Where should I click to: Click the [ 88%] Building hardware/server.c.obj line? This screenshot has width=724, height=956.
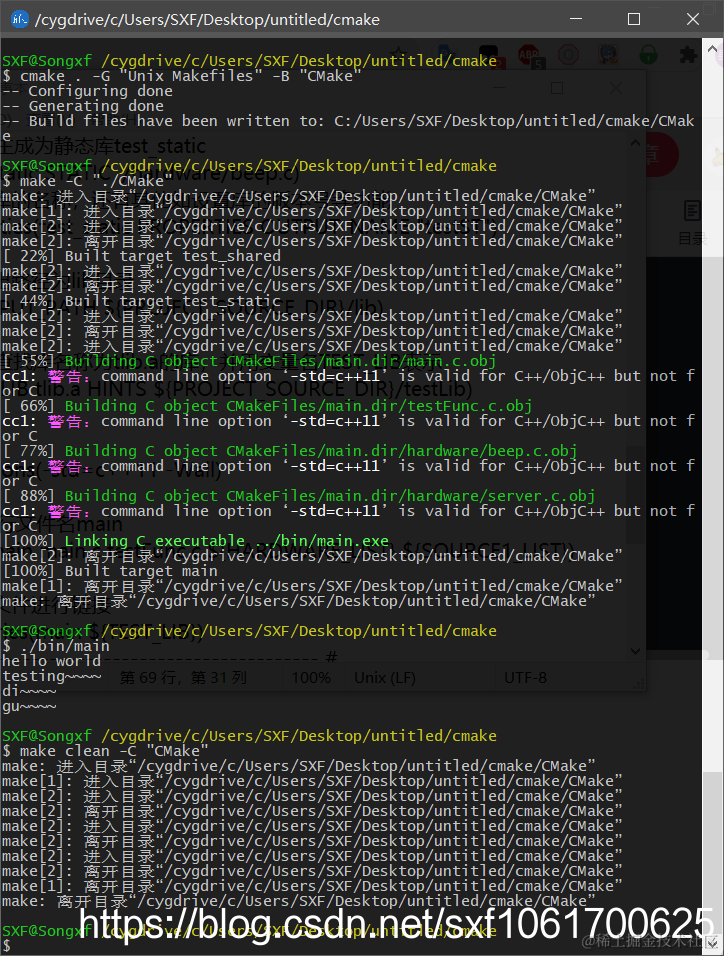(299, 496)
